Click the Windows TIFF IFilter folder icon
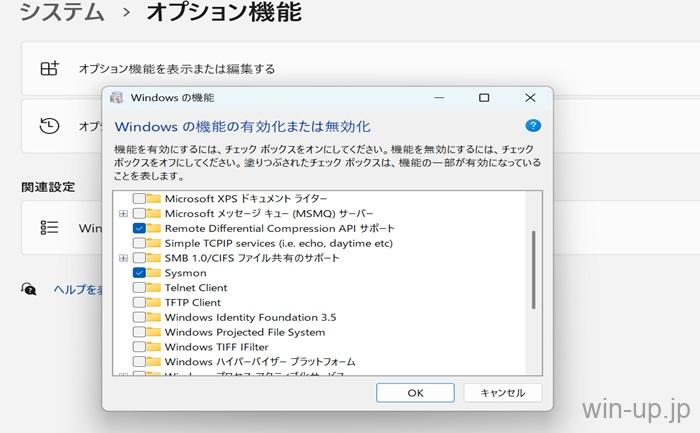Image resolution: width=700 pixels, height=433 pixels. 154,346
